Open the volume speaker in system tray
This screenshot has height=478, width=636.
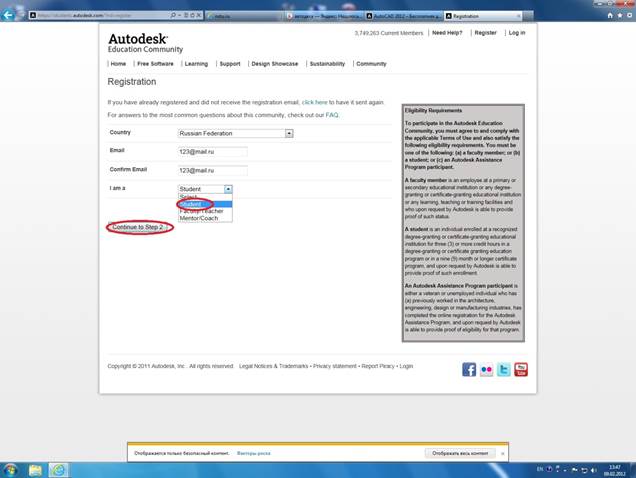point(594,470)
